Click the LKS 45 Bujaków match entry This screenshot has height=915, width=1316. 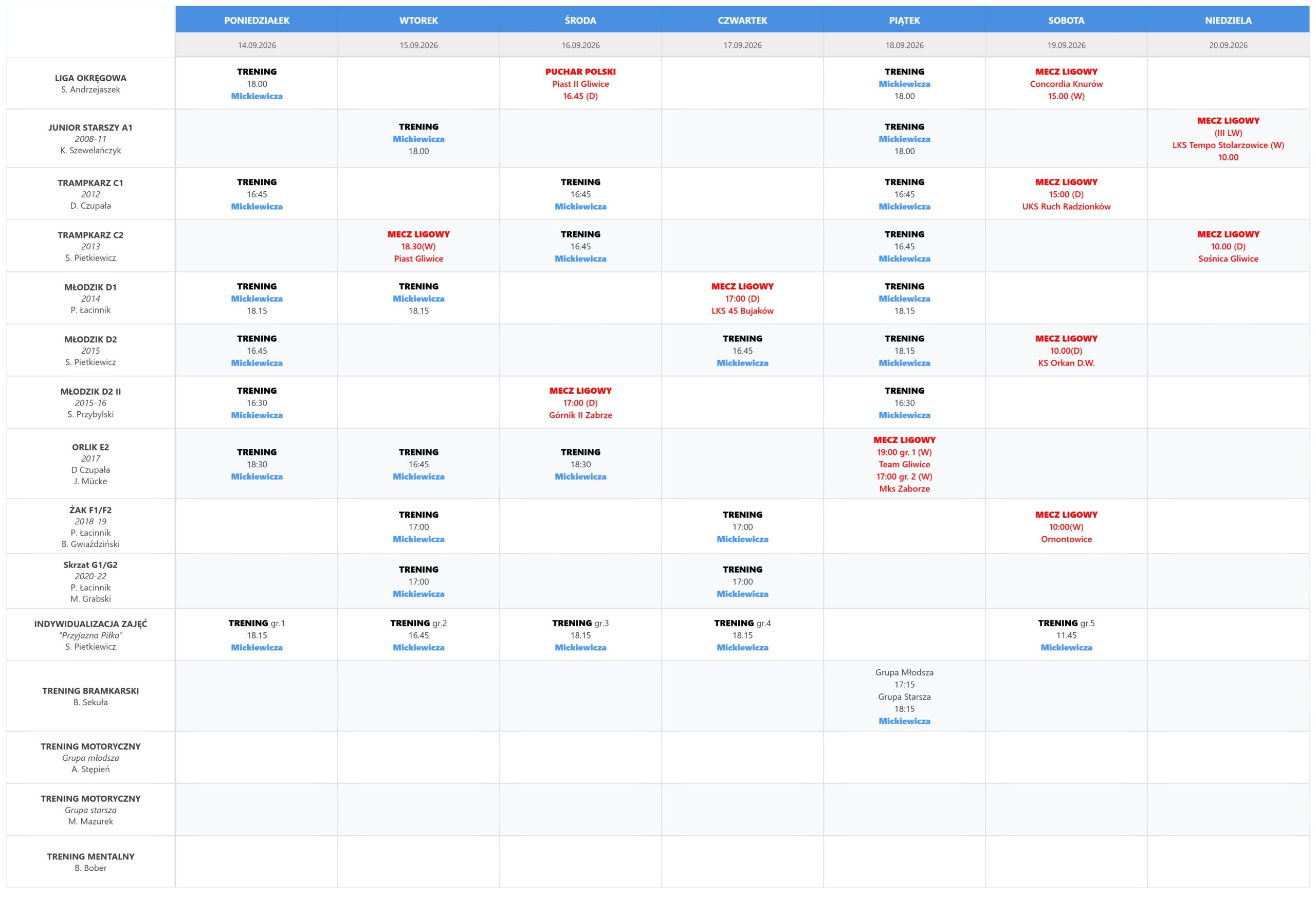742,298
